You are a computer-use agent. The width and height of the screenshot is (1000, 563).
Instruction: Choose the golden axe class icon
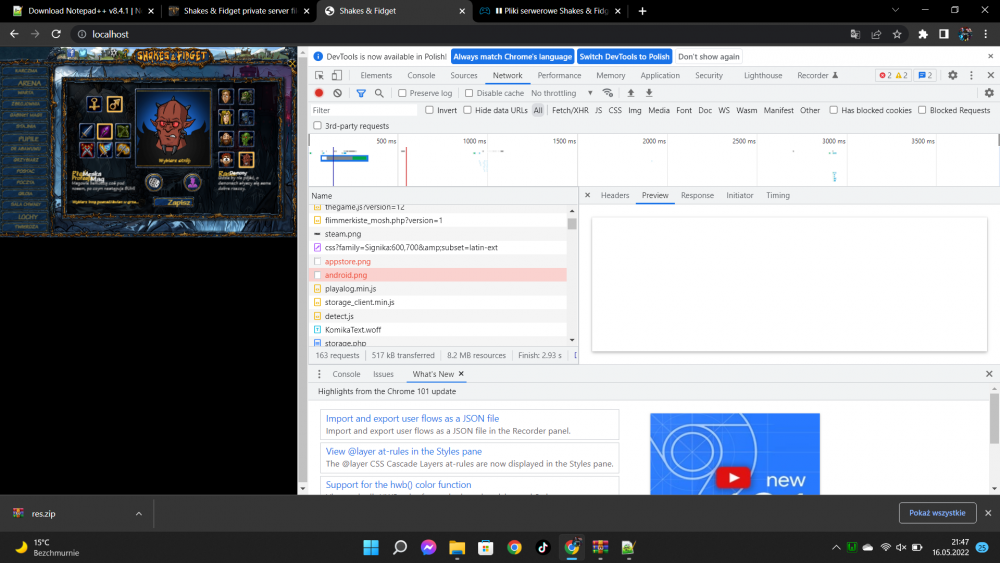pyautogui.click(x=123, y=150)
